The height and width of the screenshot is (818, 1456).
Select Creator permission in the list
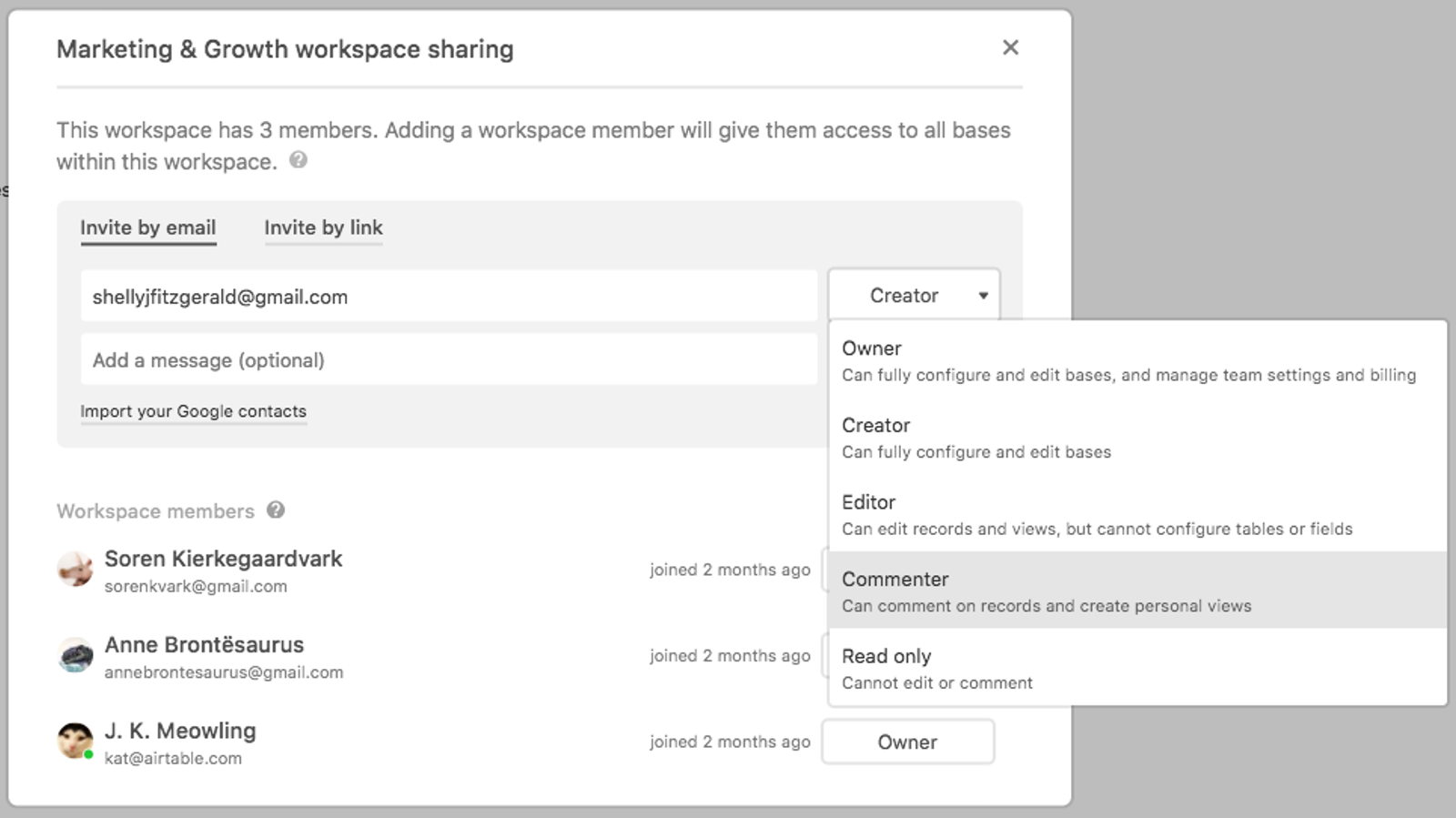coord(1137,438)
